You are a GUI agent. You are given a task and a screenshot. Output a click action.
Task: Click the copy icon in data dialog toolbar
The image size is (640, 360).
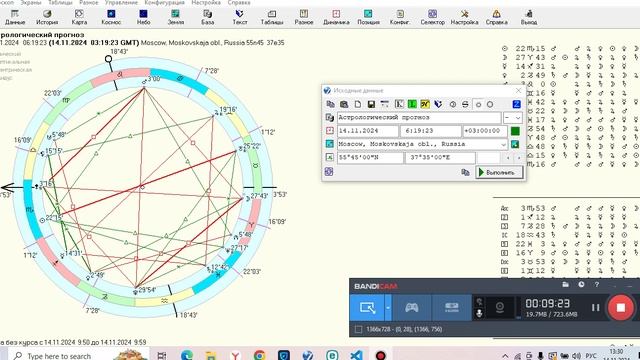coord(331,104)
